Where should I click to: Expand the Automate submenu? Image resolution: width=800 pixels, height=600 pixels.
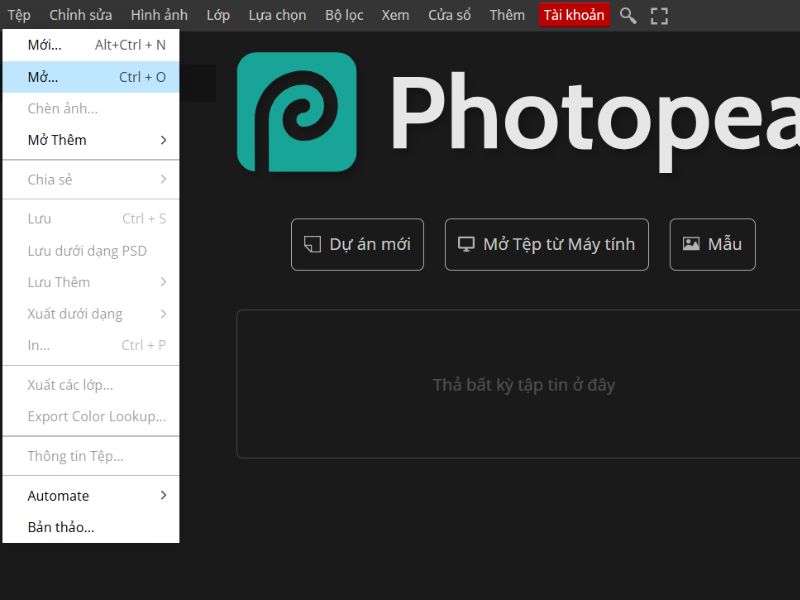(x=91, y=495)
